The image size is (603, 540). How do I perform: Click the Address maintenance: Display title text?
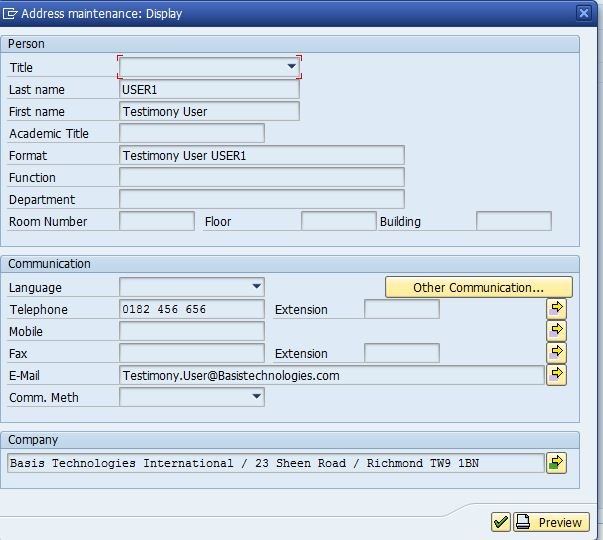pos(102,13)
